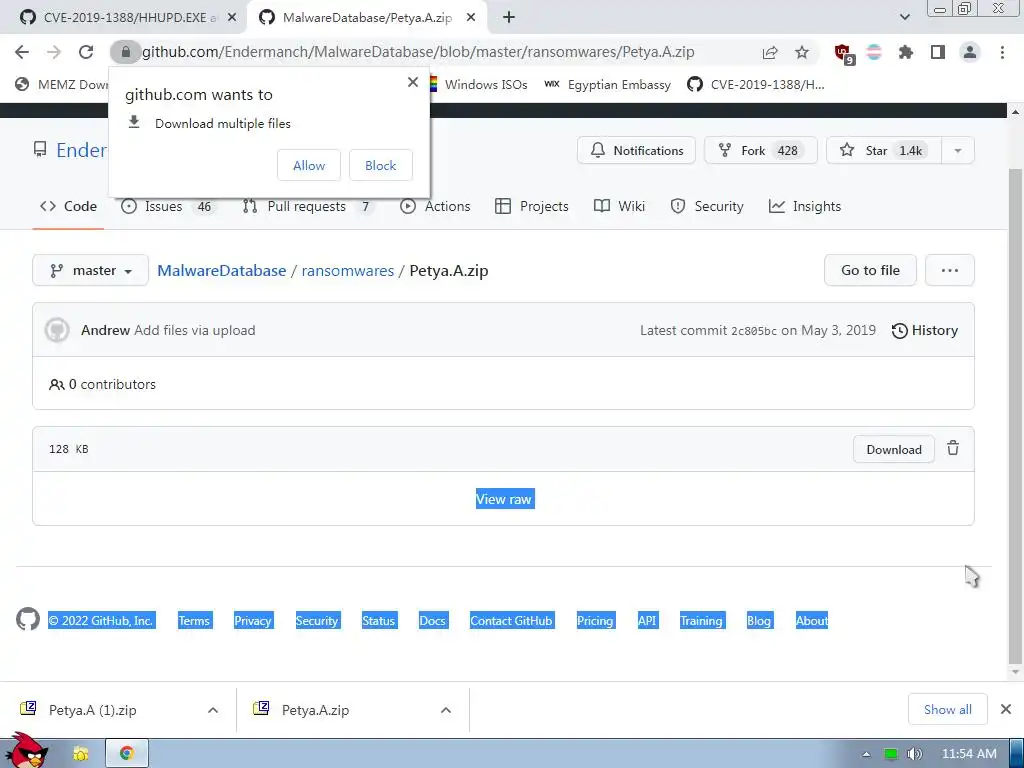This screenshot has width=1024, height=768.
Task: Open Egyptian Embassy bookmark
Action: tap(607, 84)
